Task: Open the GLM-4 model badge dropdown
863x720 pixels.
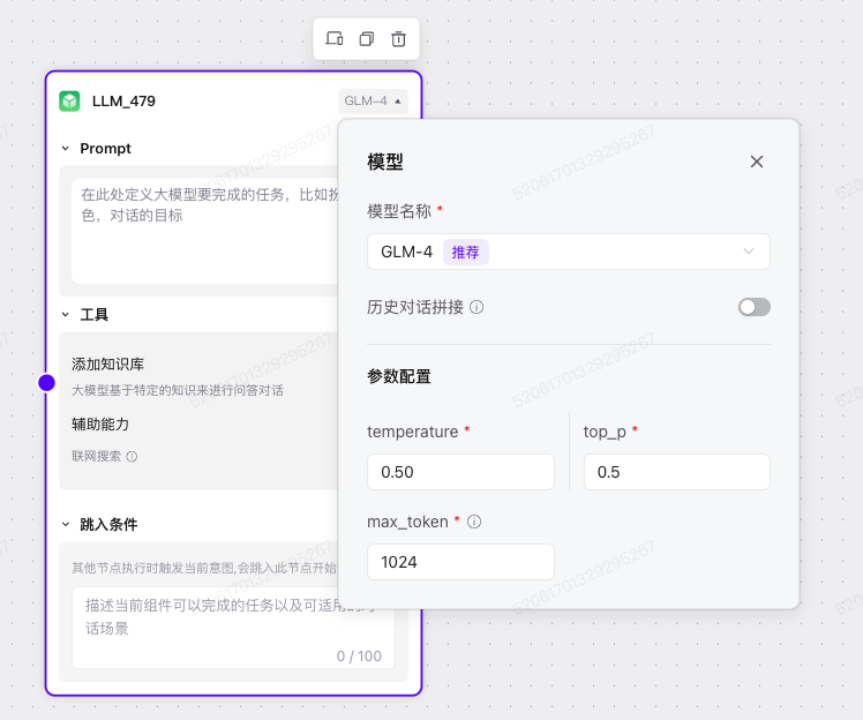Action: pos(373,101)
